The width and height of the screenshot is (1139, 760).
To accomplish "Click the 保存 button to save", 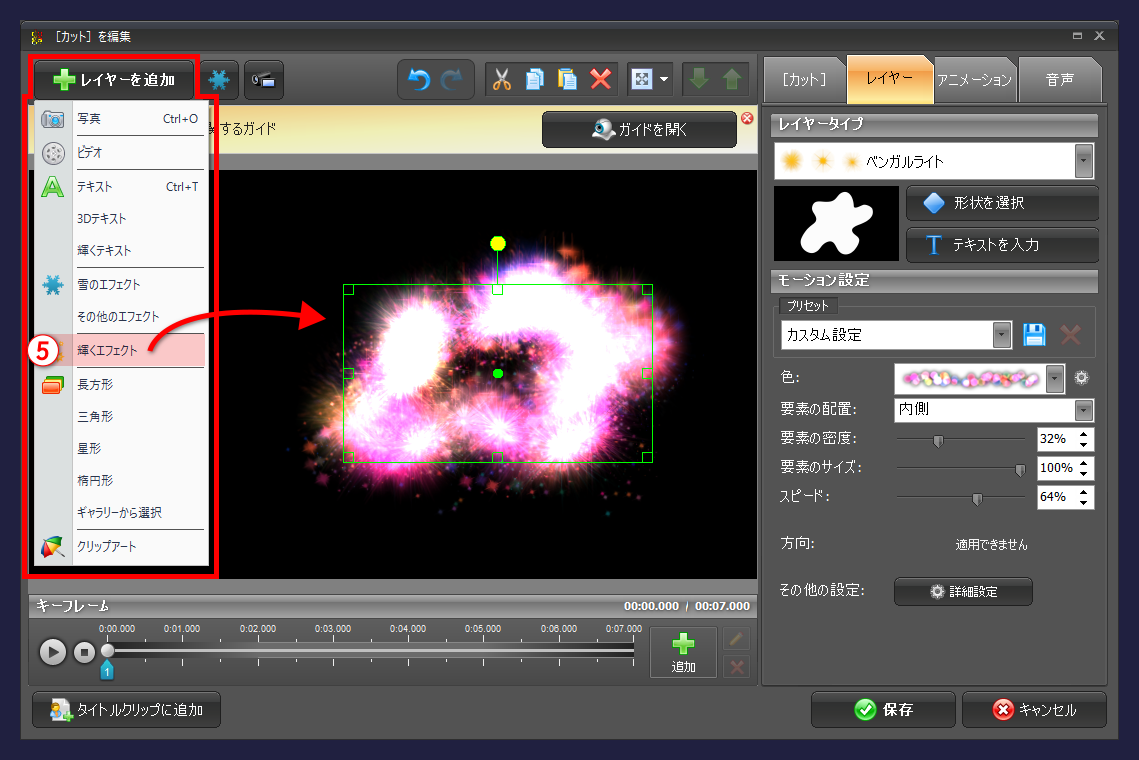I will pos(882,710).
